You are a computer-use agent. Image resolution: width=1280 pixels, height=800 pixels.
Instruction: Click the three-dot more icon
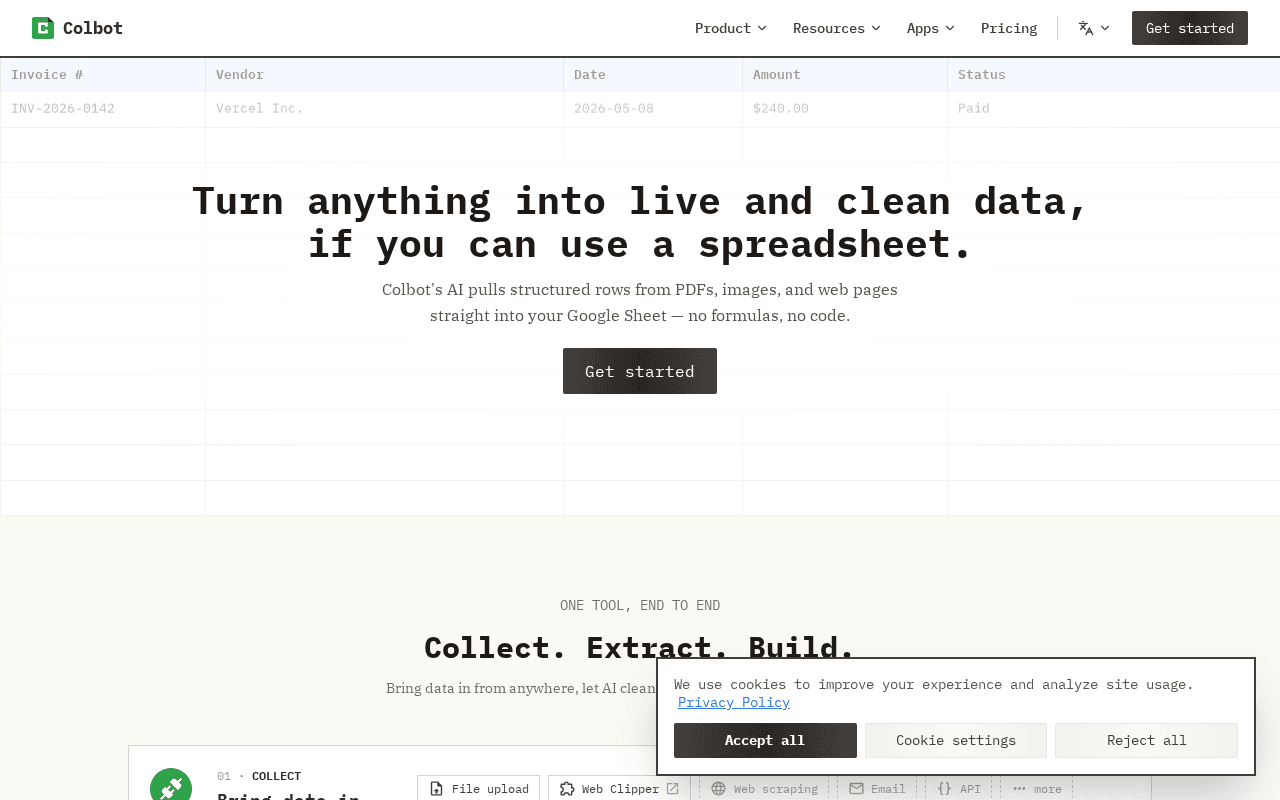1020,789
